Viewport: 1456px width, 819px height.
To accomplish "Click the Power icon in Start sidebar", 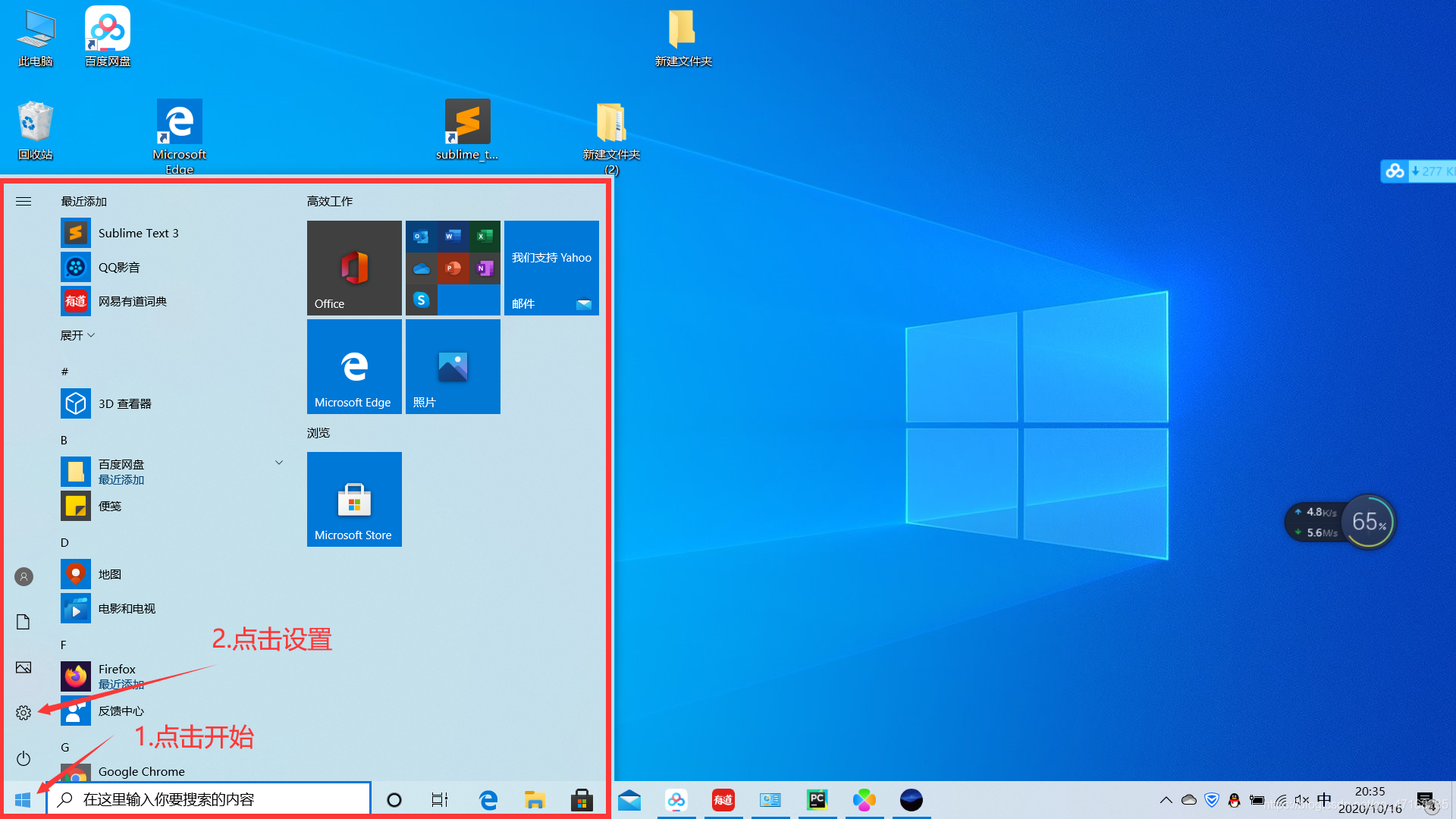I will [24, 758].
